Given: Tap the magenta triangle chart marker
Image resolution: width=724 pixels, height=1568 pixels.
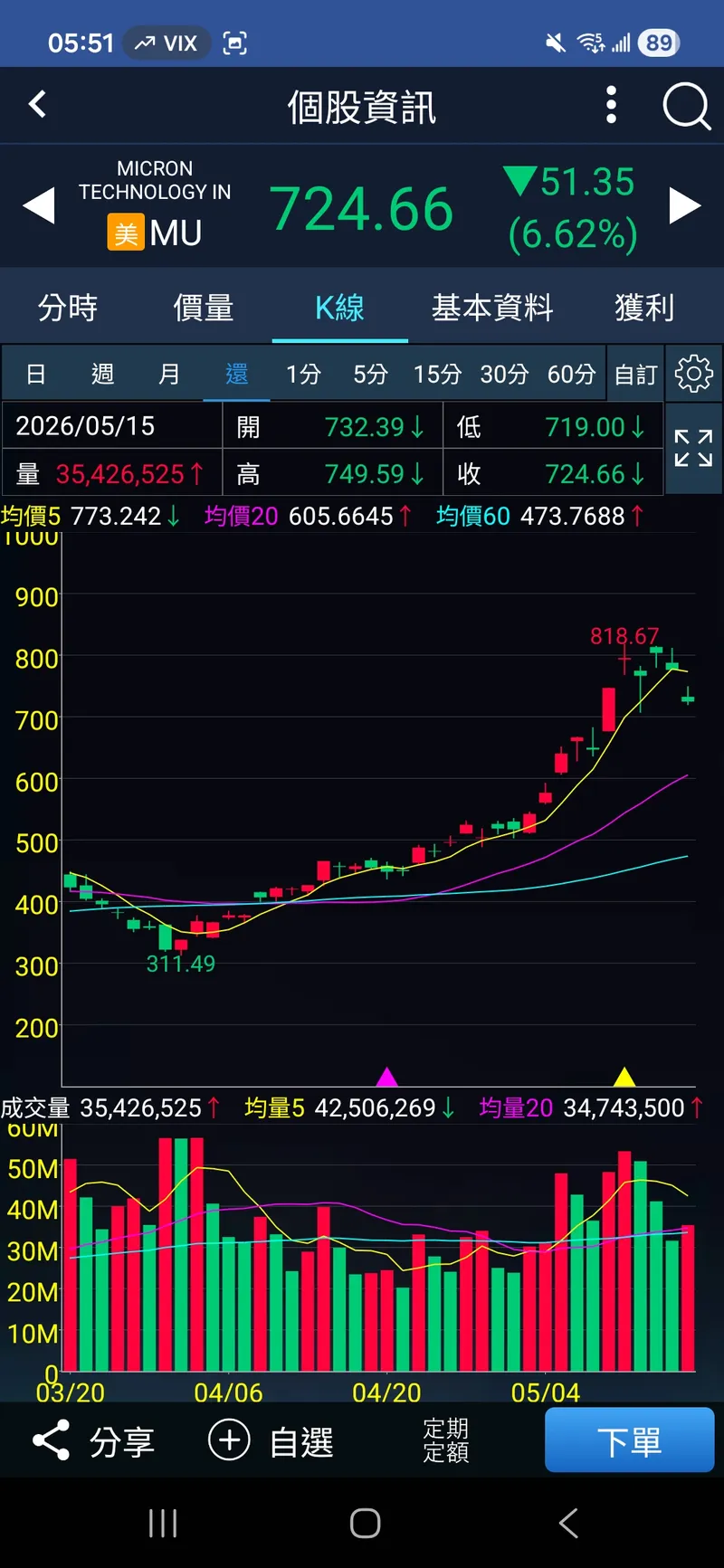Looking at the screenshot, I should point(386,1077).
